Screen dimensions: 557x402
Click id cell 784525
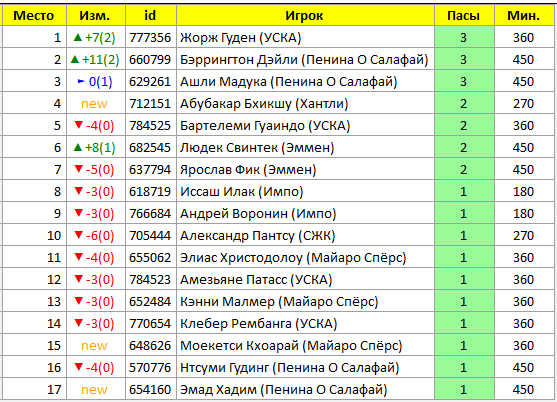(150, 126)
